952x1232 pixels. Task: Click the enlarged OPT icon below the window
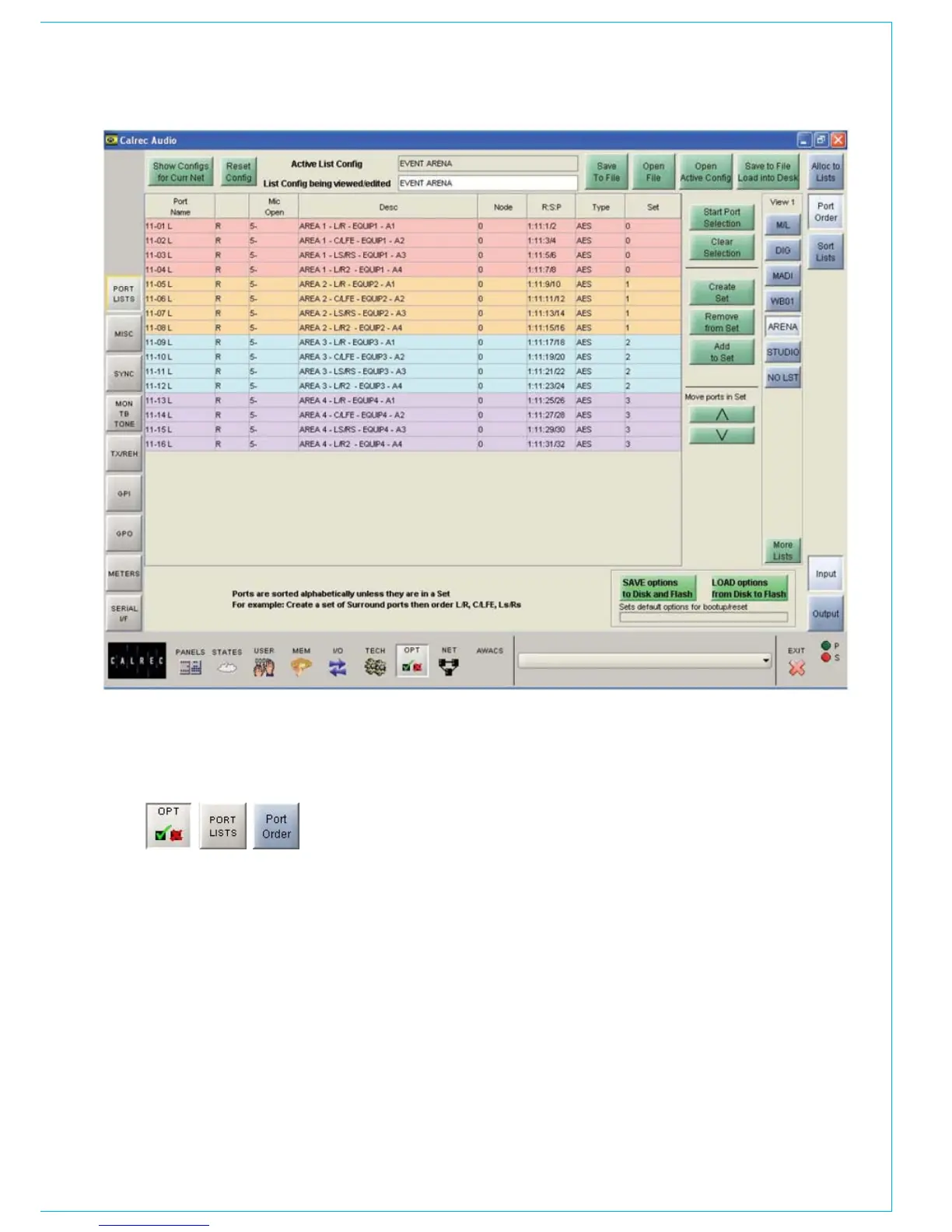[x=169, y=825]
